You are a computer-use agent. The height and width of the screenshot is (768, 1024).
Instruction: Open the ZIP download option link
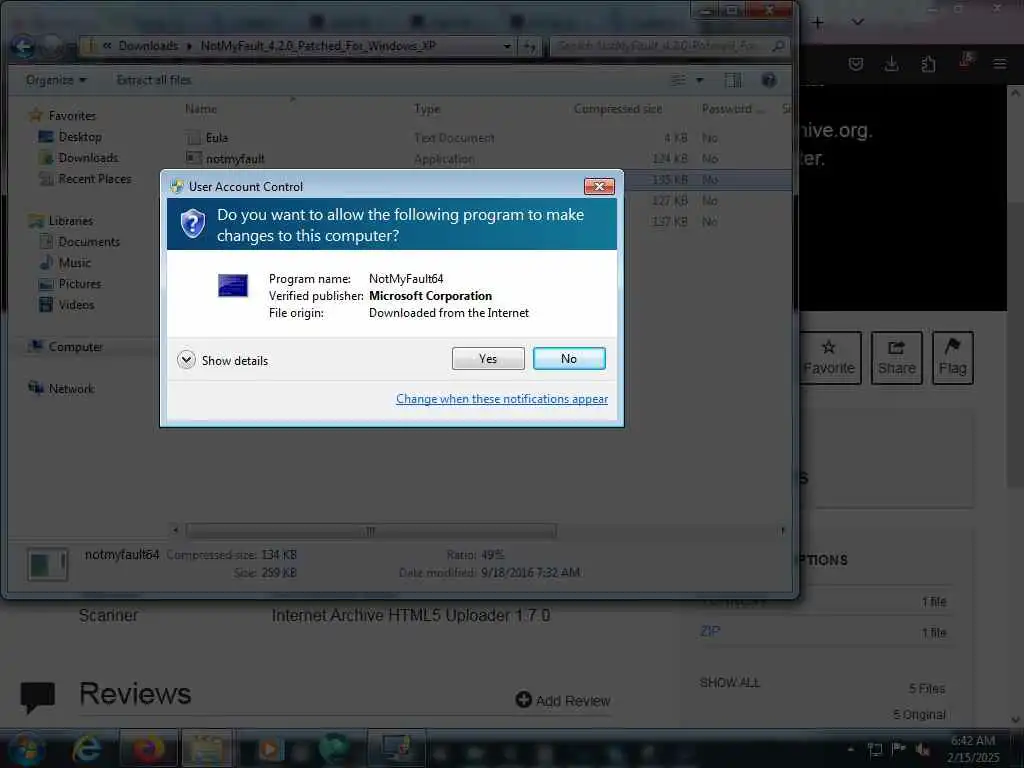click(x=710, y=632)
